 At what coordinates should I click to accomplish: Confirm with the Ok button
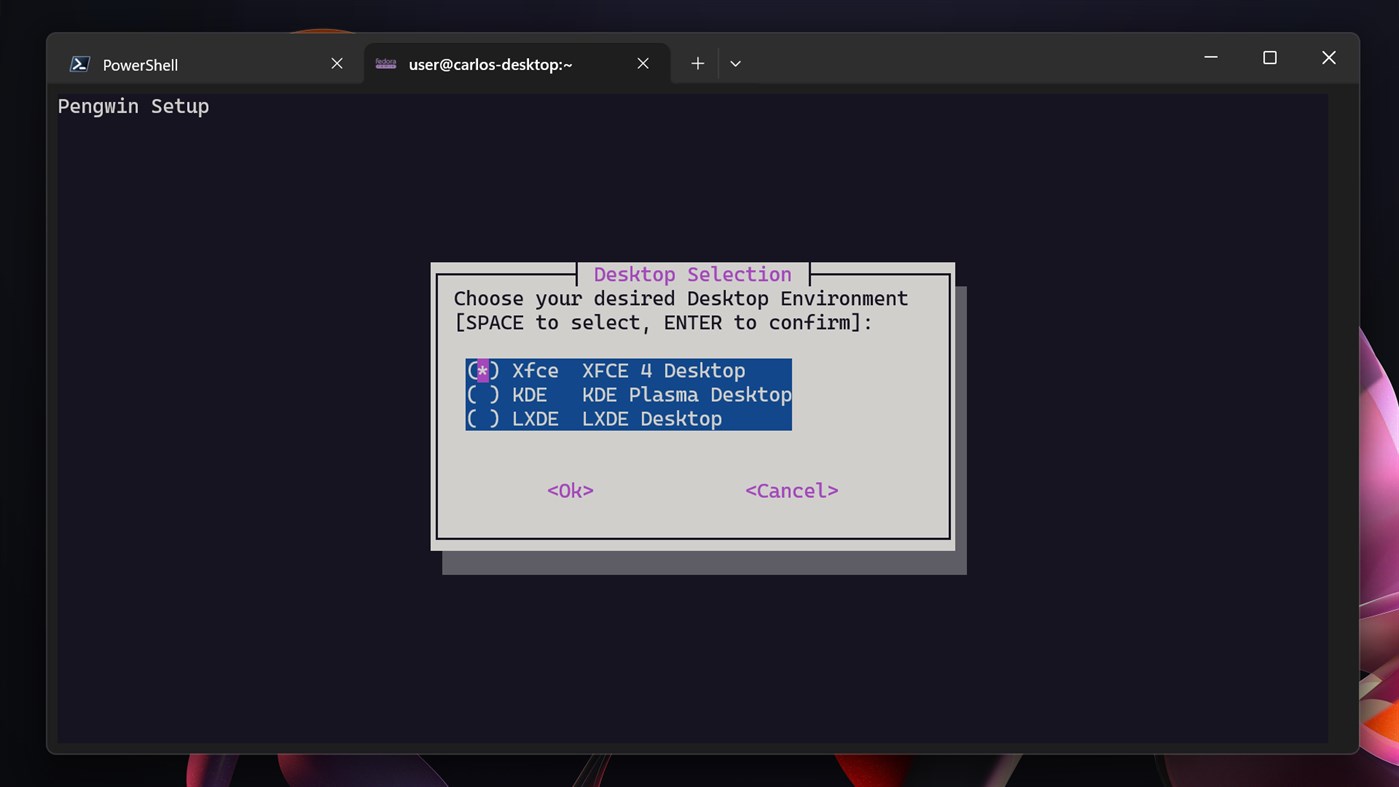point(569,490)
